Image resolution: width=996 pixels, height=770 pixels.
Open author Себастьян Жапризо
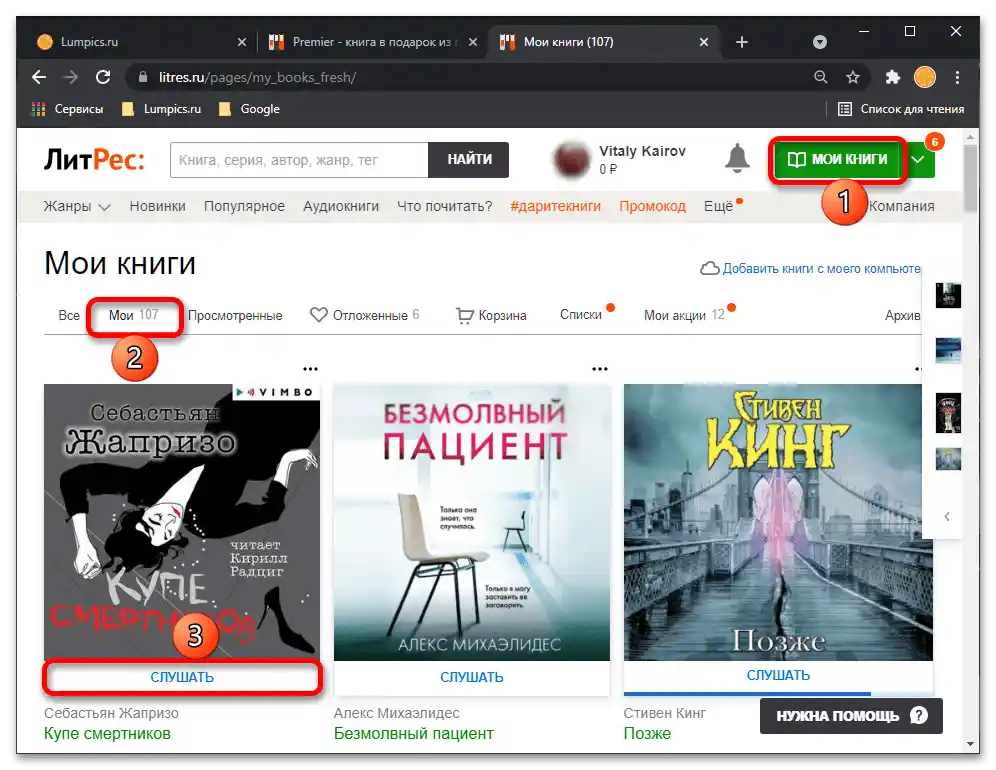111,713
